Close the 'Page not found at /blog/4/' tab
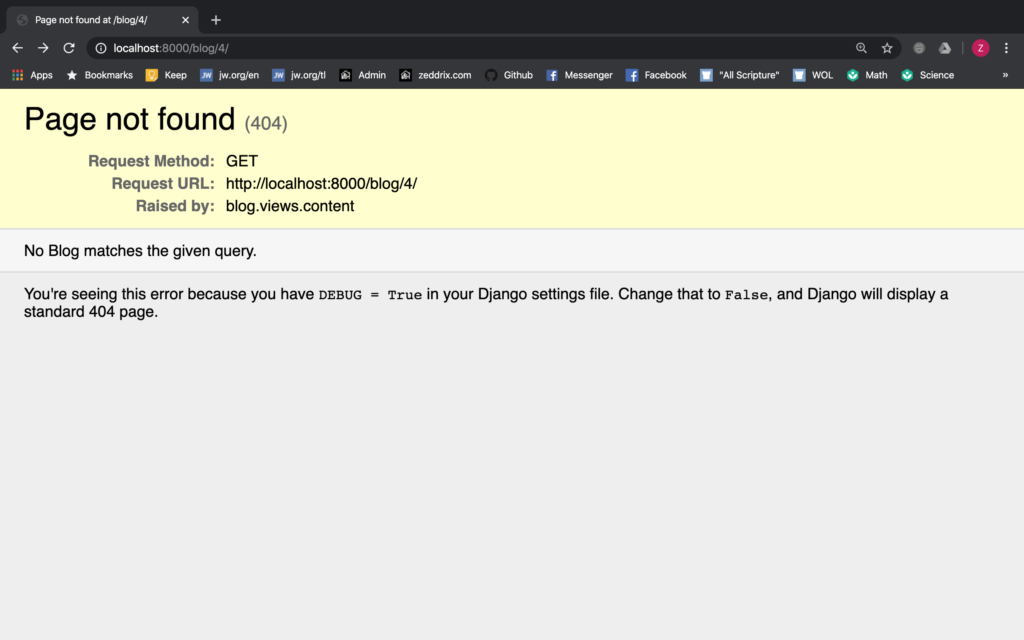The width and height of the screenshot is (1024, 640). tap(185, 20)
